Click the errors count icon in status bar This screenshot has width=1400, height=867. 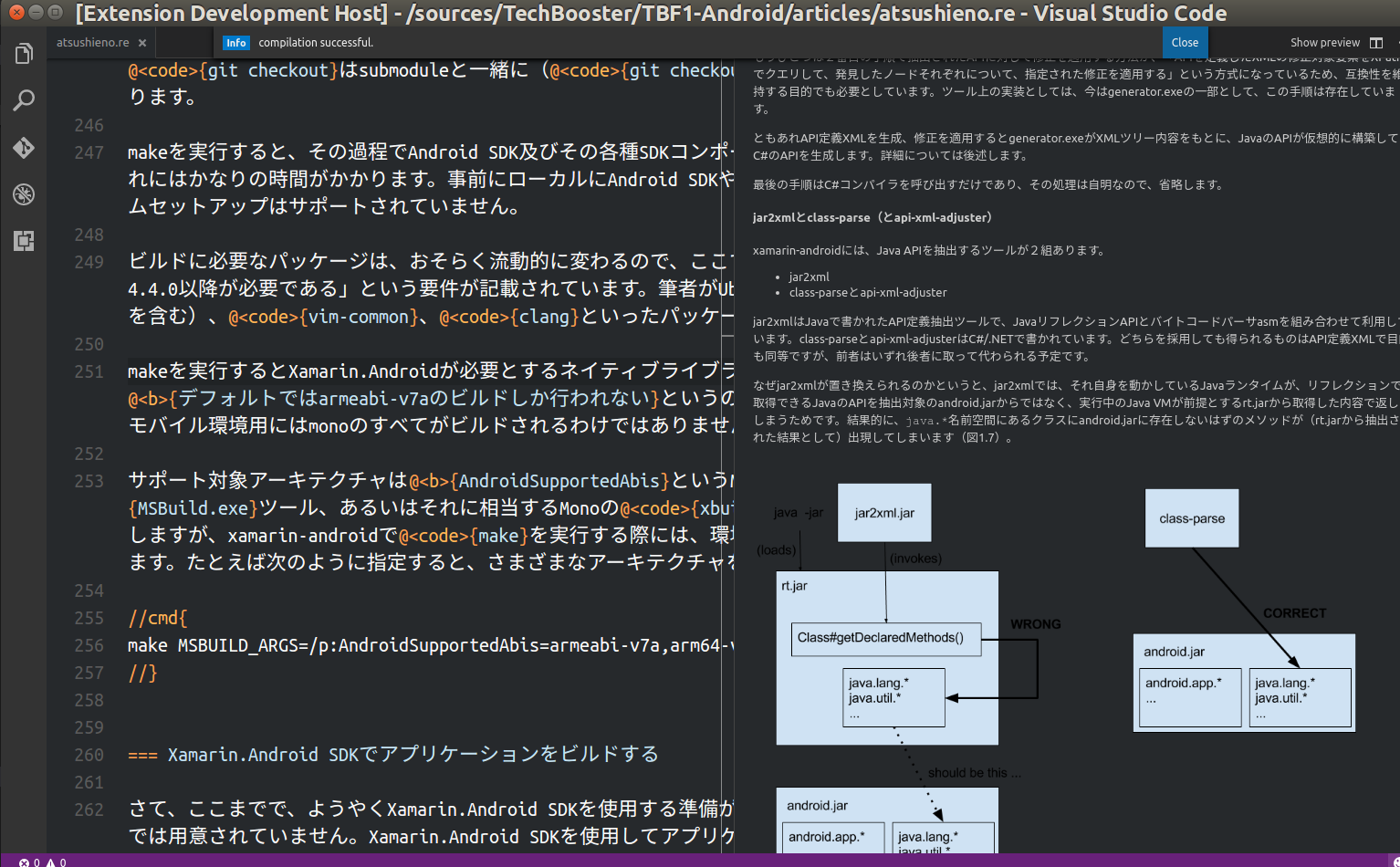pyautogui.click(x=24, y=862)
